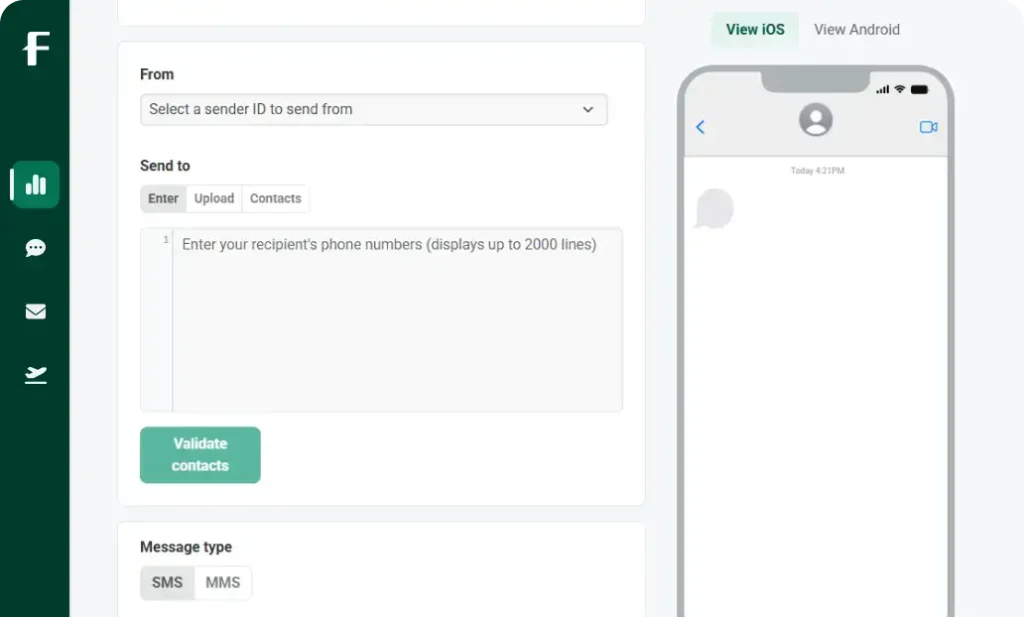This screenshot has width=1024, height=617.
Task: Click the F logo in sidebar
Action: [36, 48]
